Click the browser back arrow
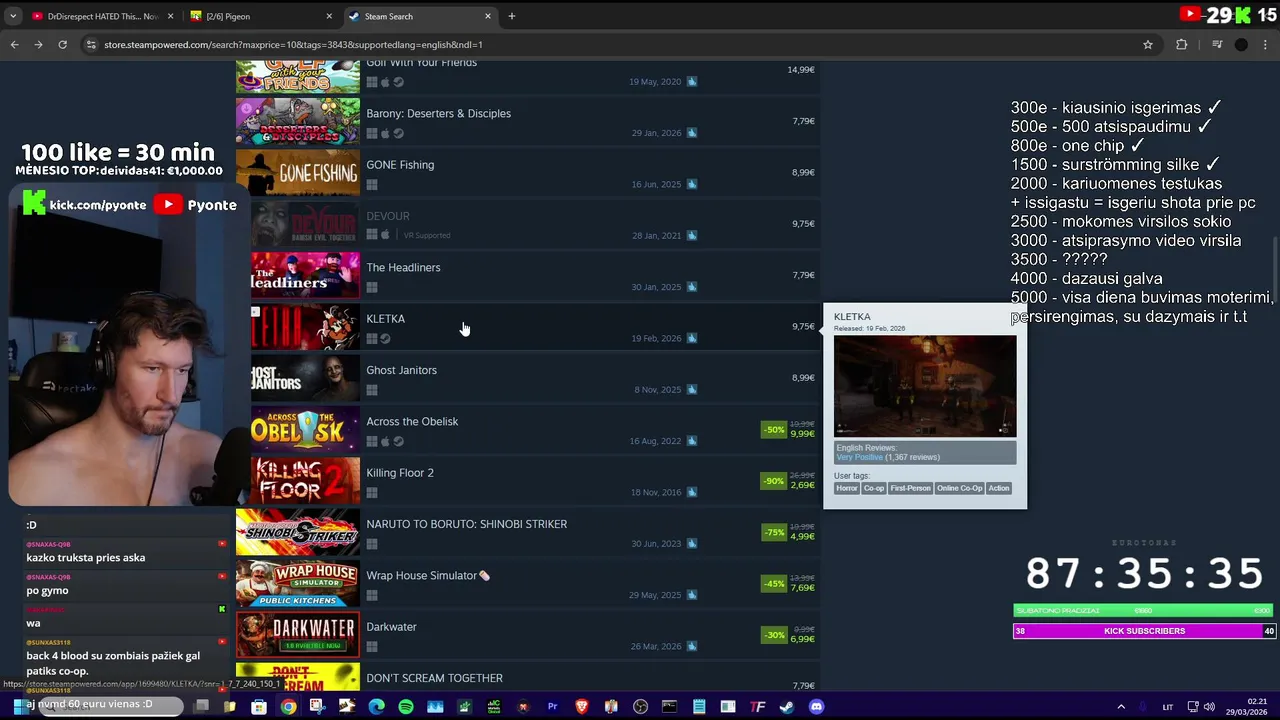Image resolution: width=1280 pixels, height=720 pixels. (x=14, y=44)
